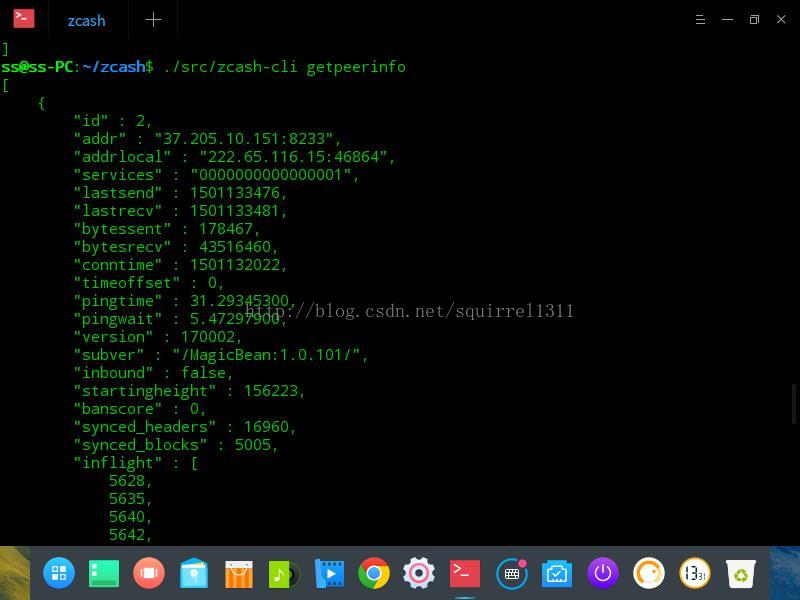Open the terminal hamburger menu

(700, 19)
